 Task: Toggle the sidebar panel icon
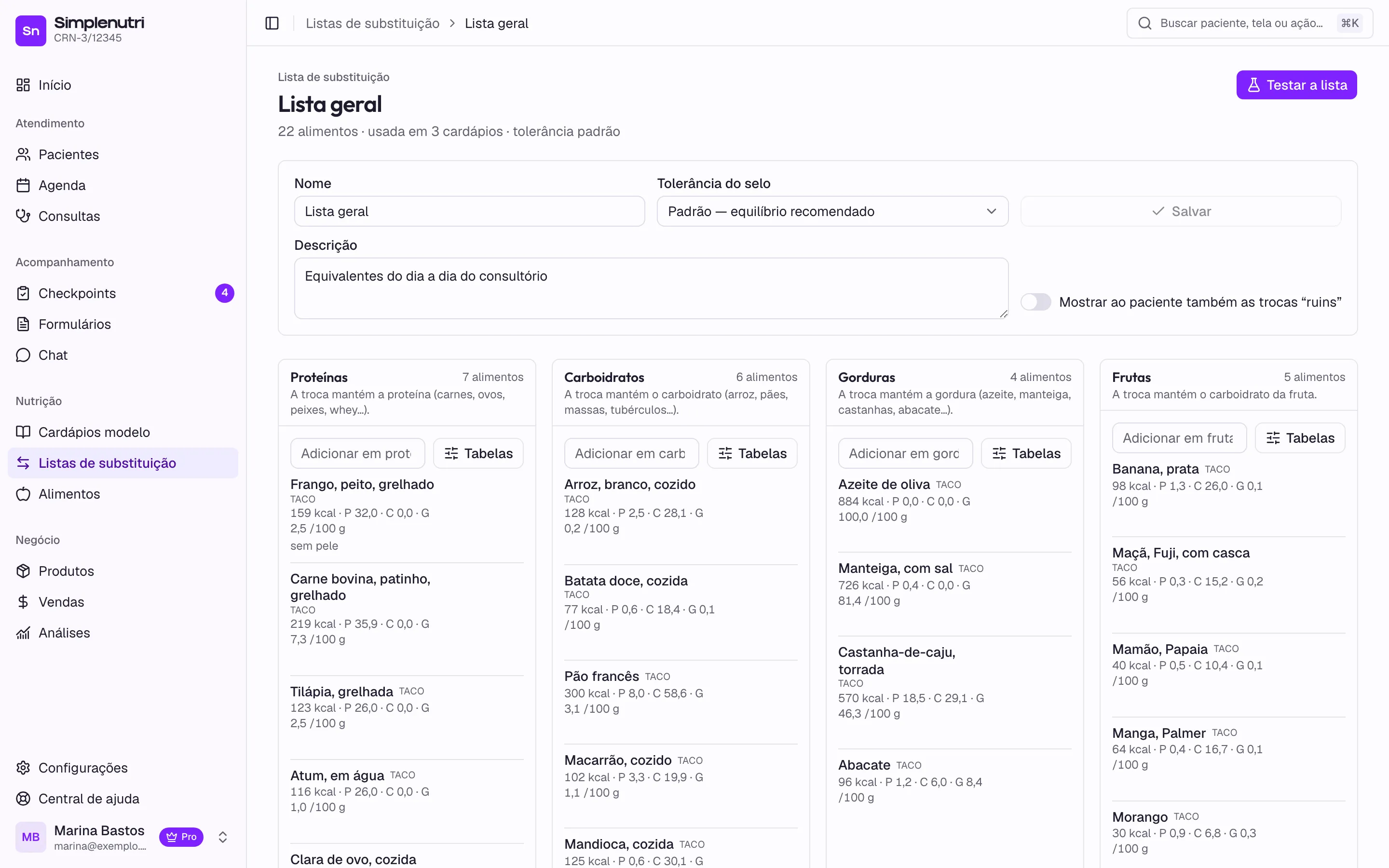tap(272, 23)
